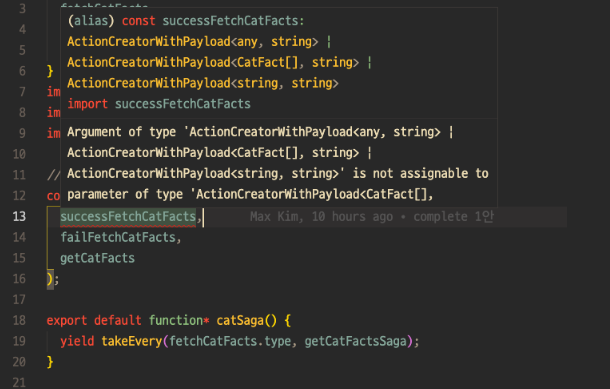610x389 pixels.
Task: Click the Max Kim git blame annotation
Action: tap(372, 217)
